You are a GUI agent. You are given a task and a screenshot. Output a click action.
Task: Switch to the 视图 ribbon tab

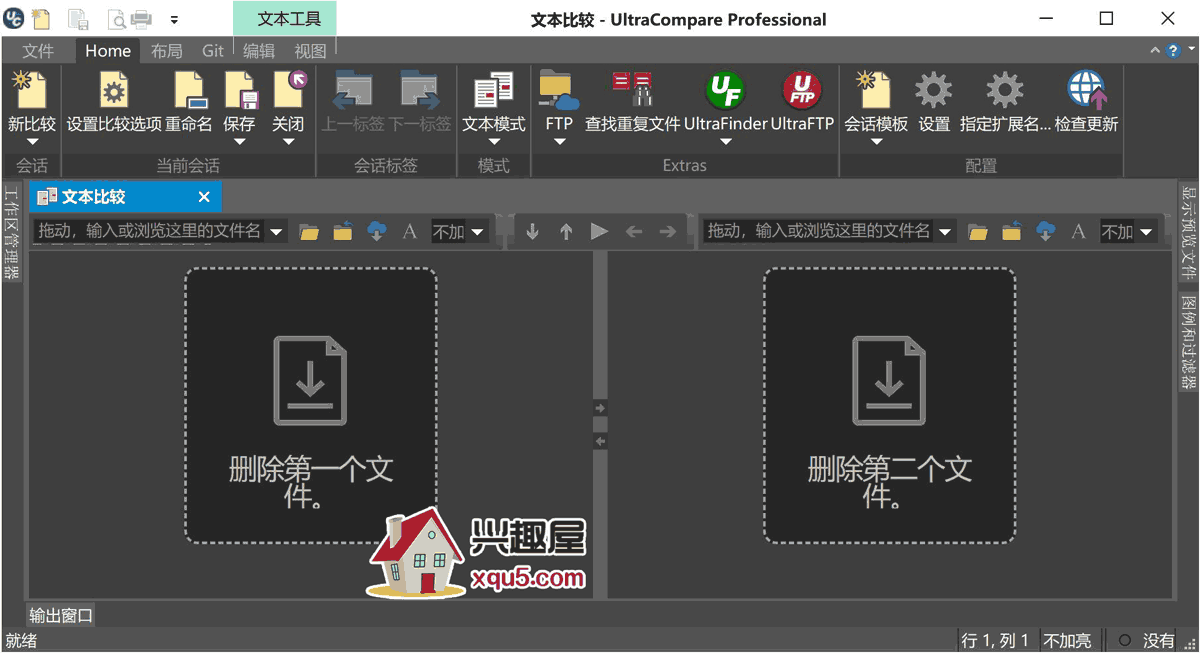(x=311, y=51)
